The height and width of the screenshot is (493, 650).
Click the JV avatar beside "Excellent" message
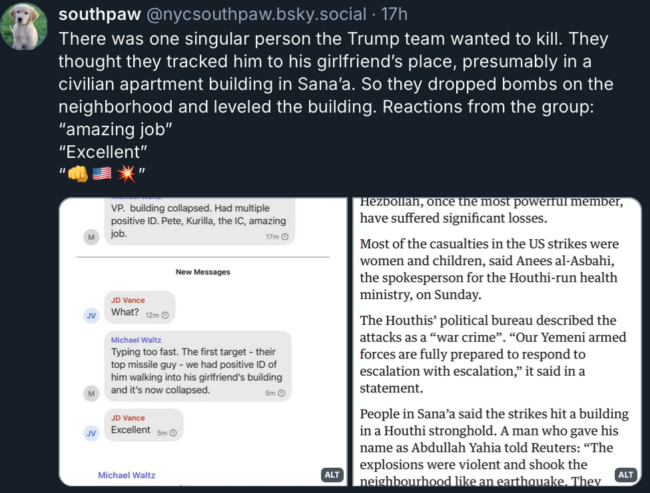coord(91,433)
